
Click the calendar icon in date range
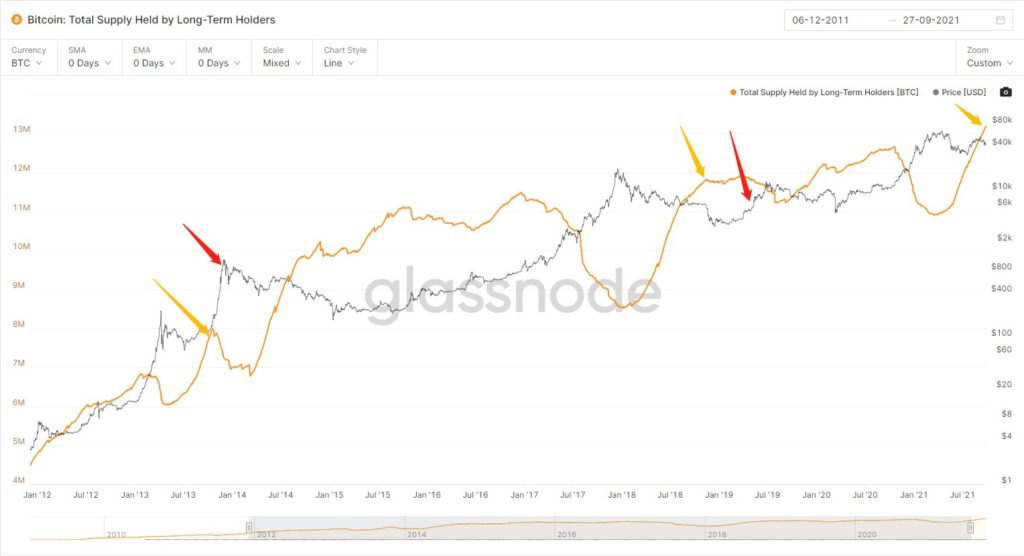(1000, 20)
